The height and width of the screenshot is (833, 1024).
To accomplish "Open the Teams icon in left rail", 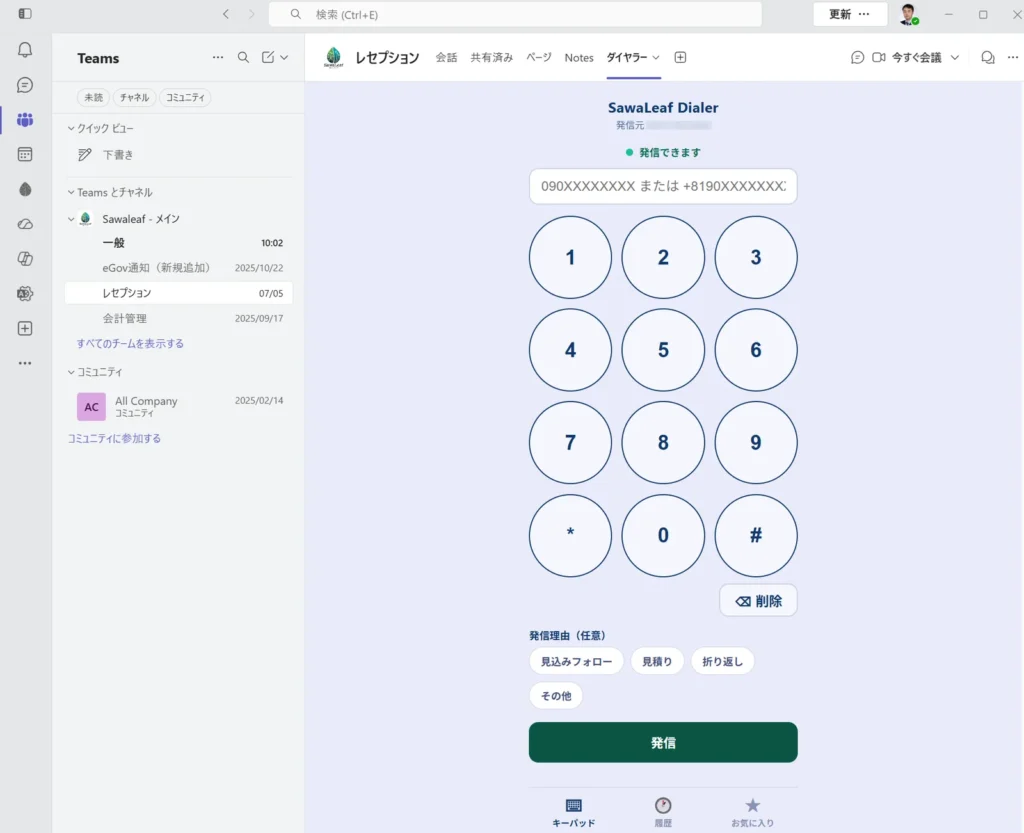I will tap(25, 119).
